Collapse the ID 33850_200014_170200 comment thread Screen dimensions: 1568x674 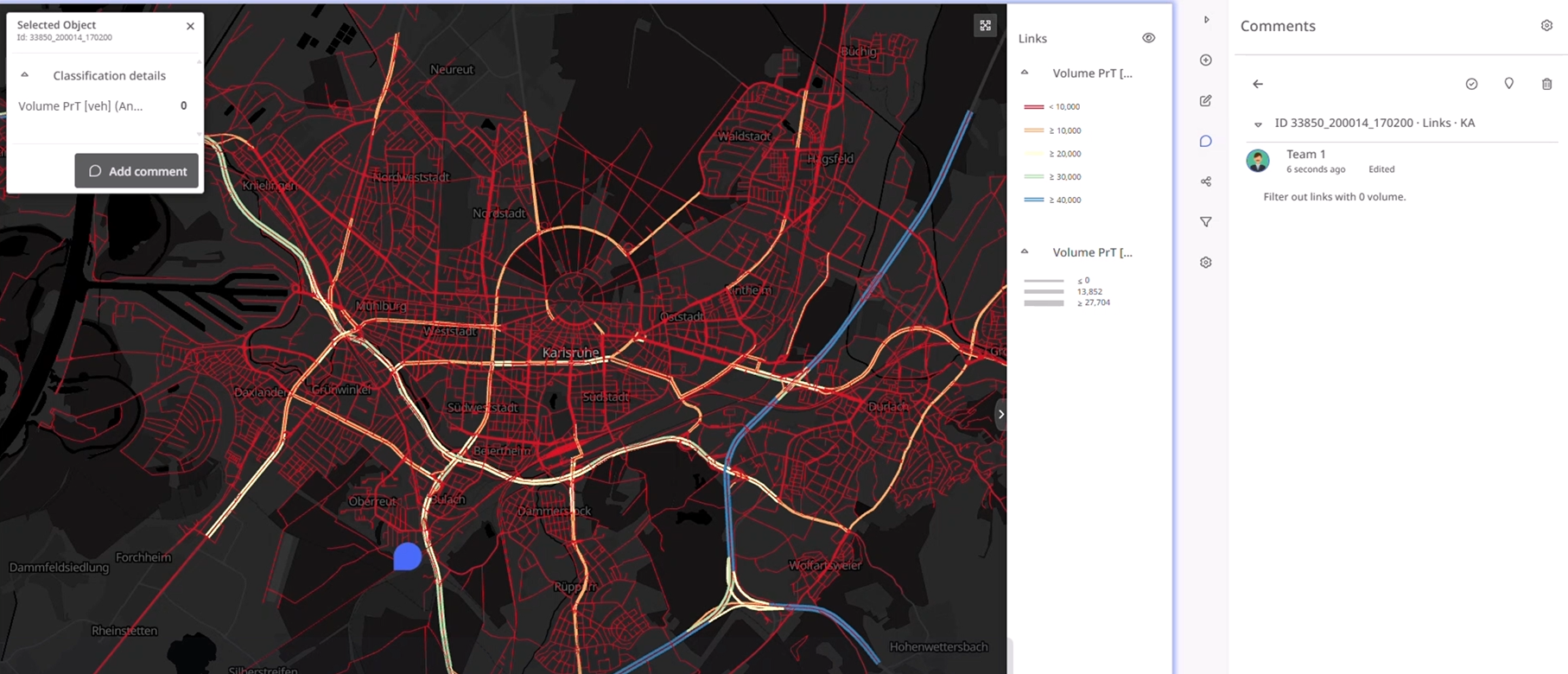click(x=1258, y=124)
